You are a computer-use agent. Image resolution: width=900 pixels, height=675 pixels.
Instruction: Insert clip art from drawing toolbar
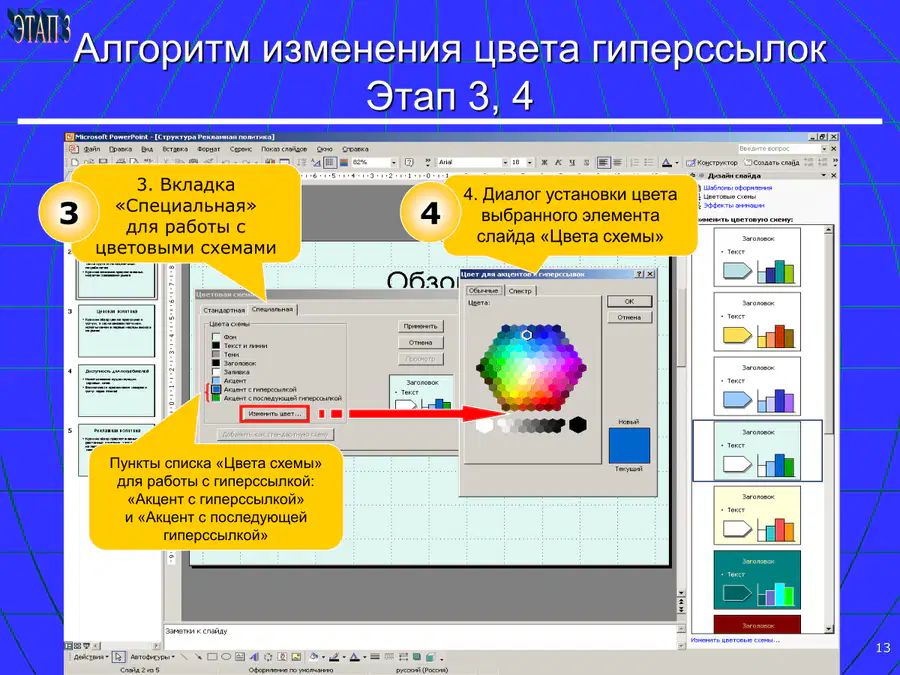pos(282,657)
